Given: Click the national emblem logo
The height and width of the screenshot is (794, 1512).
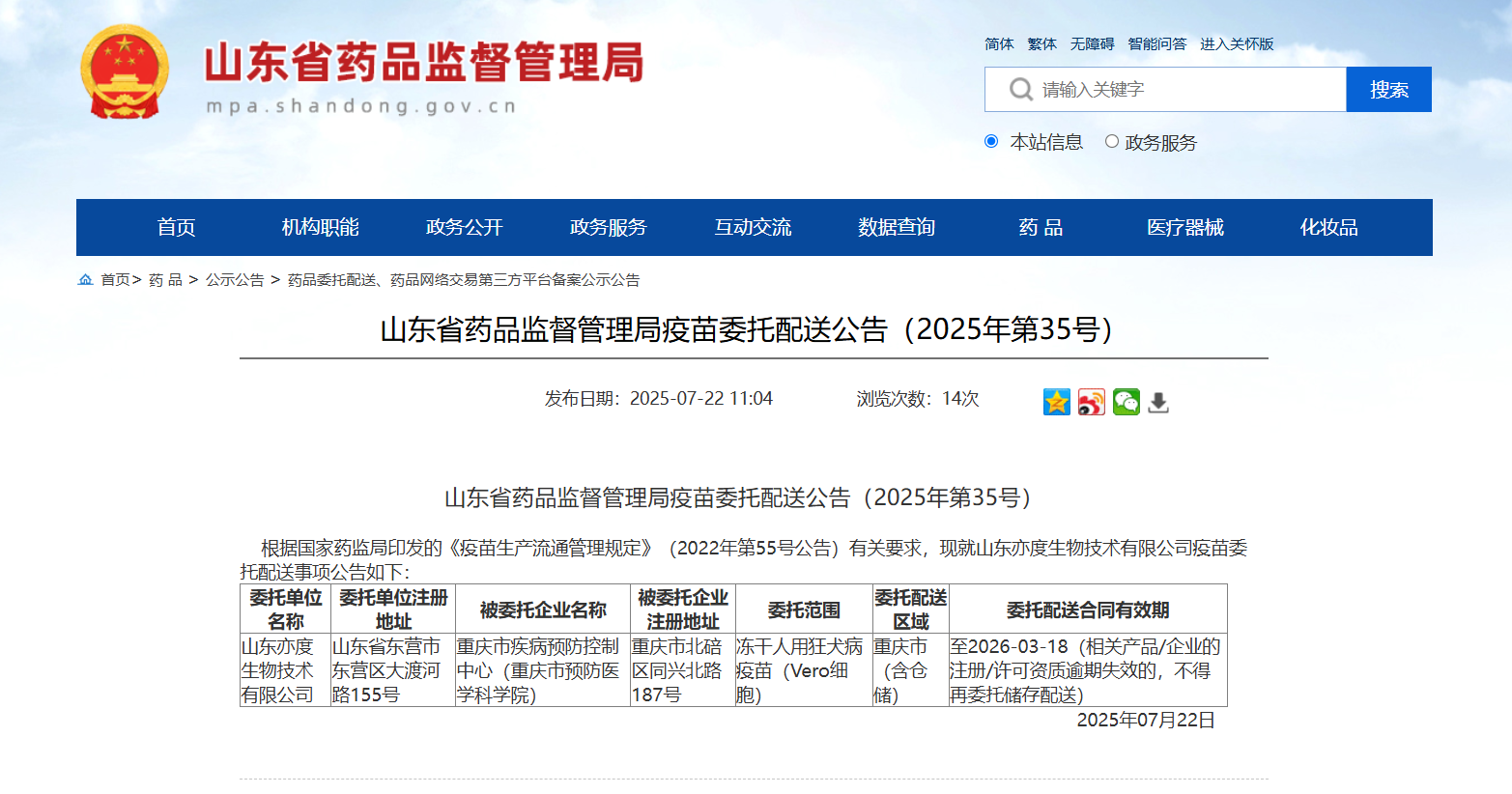Looking at the screenshot, I should point(125,71).
